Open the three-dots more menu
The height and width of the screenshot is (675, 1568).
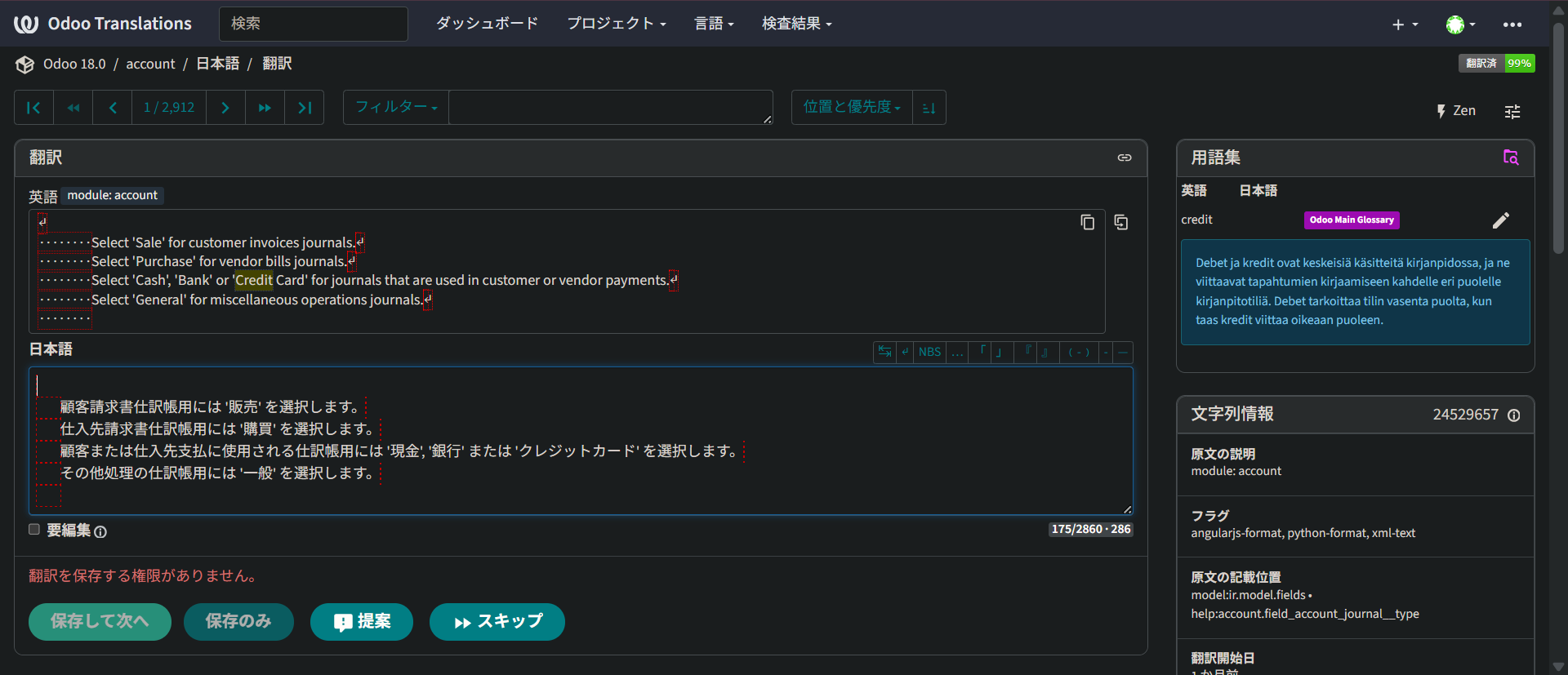pos(1512,24)
